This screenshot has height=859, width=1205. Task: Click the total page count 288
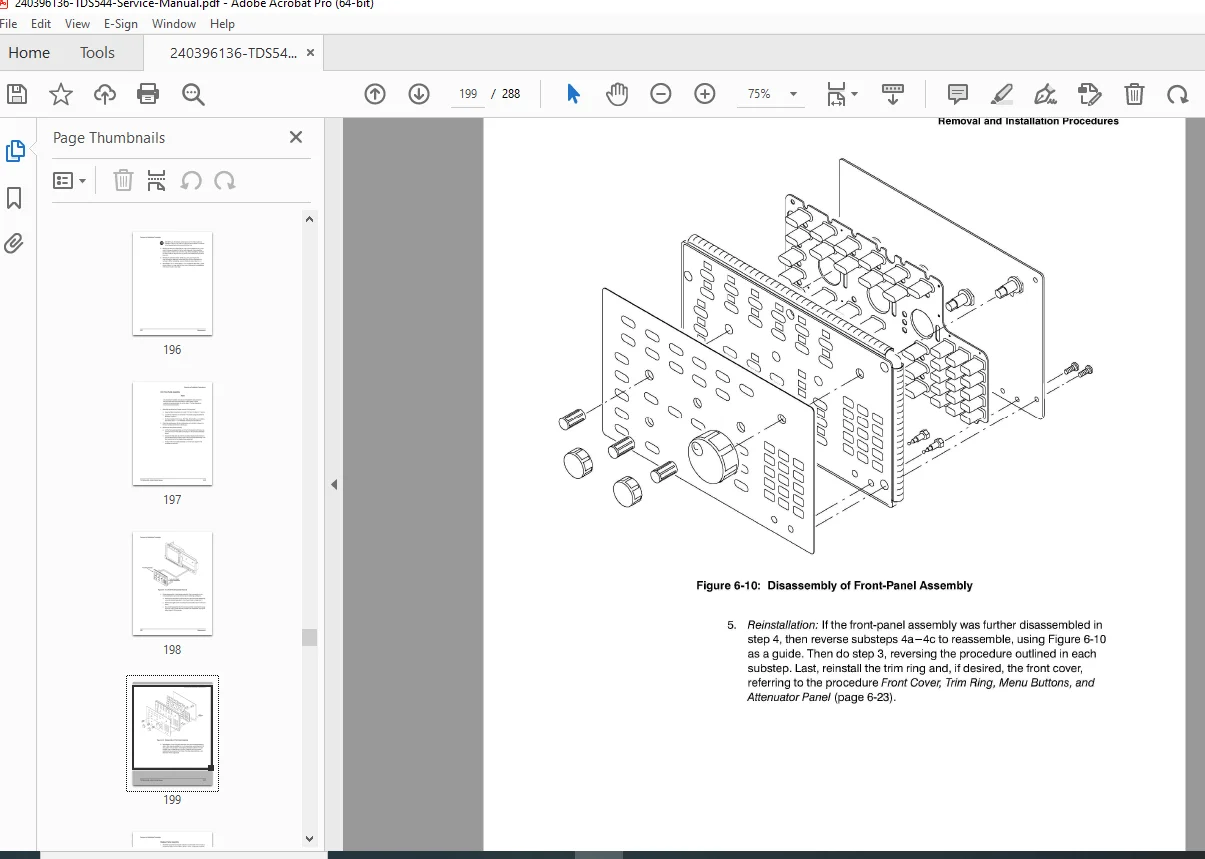pos(511,94)
